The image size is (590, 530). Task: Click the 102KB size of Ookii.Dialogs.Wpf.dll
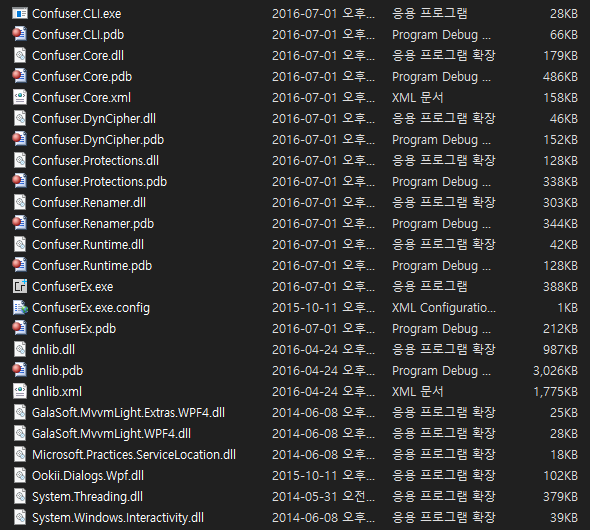pyautogui.click(x=560, y=476)
